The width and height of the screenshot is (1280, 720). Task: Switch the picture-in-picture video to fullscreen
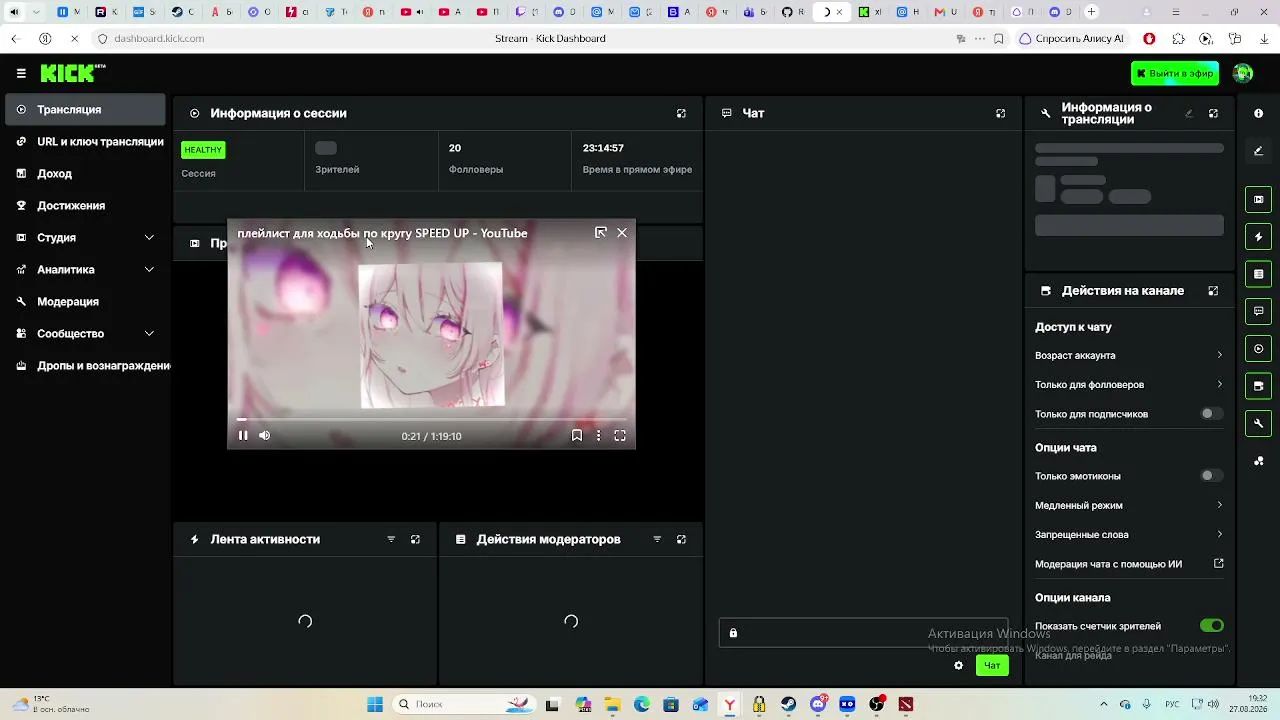[x=620, y=435]
